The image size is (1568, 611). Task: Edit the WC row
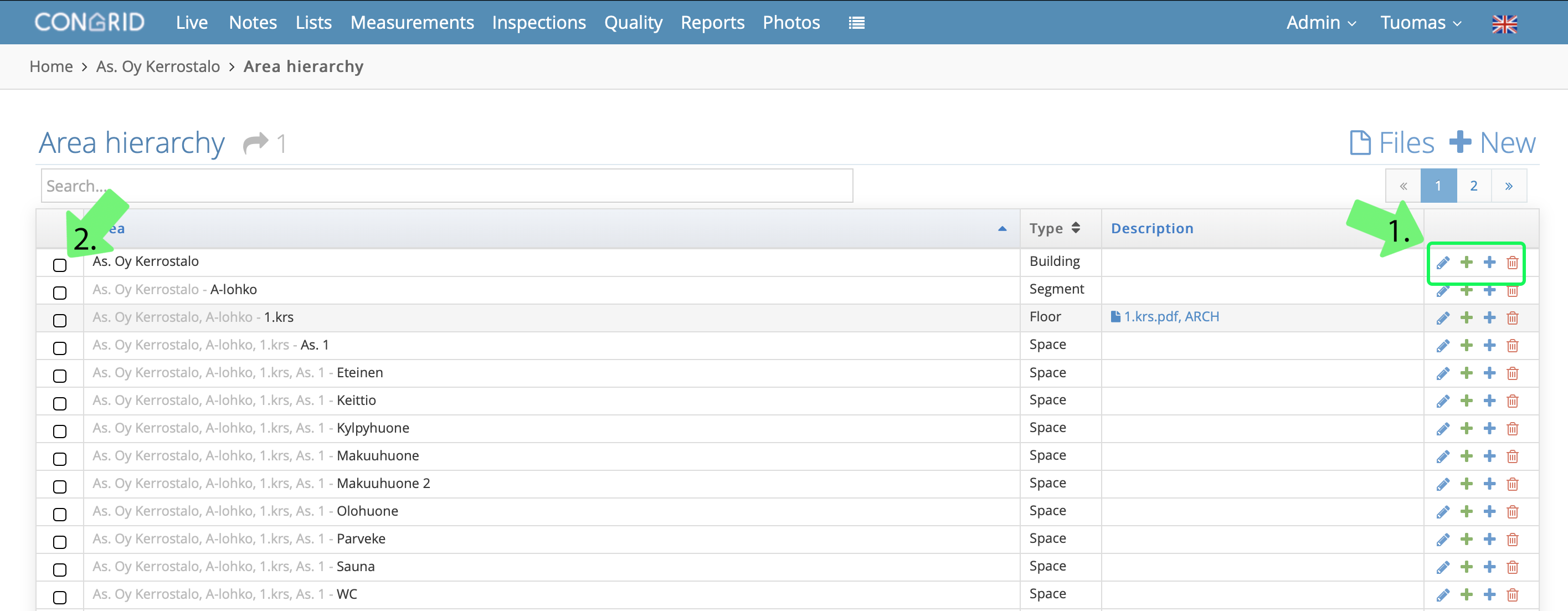coord(1443,594)
